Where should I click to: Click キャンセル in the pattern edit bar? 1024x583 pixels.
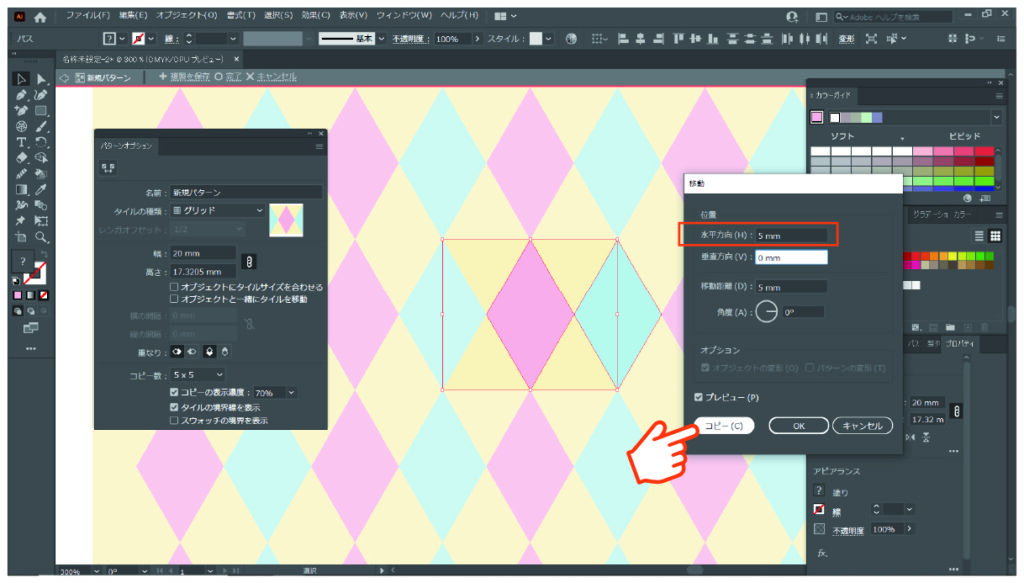271,77
